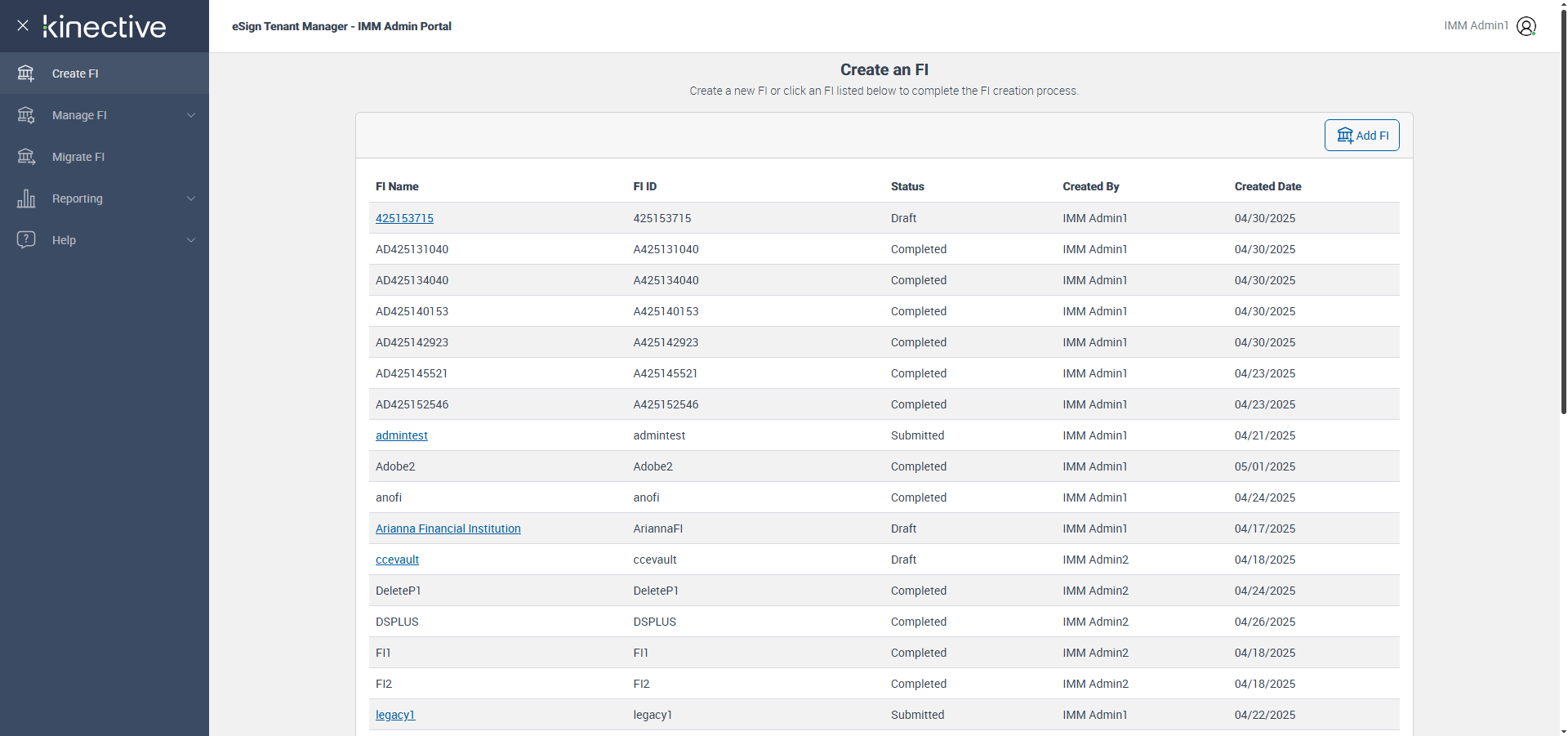This screenshot has width=1568, height=736.
Task: Click the Create FI bank icon
Action: (26, 74)
